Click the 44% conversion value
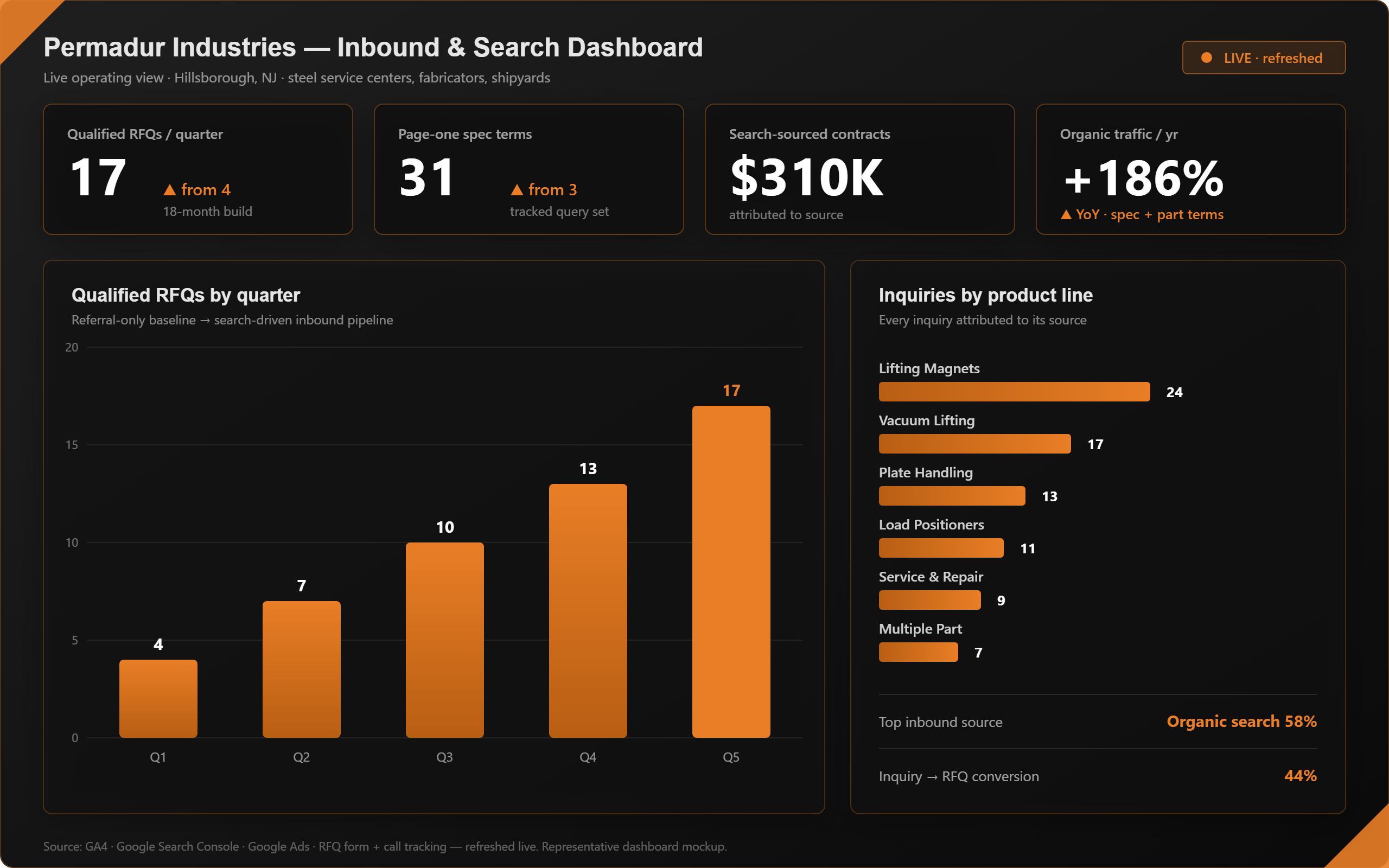The image size is (1389, 868). point(1300,776)
